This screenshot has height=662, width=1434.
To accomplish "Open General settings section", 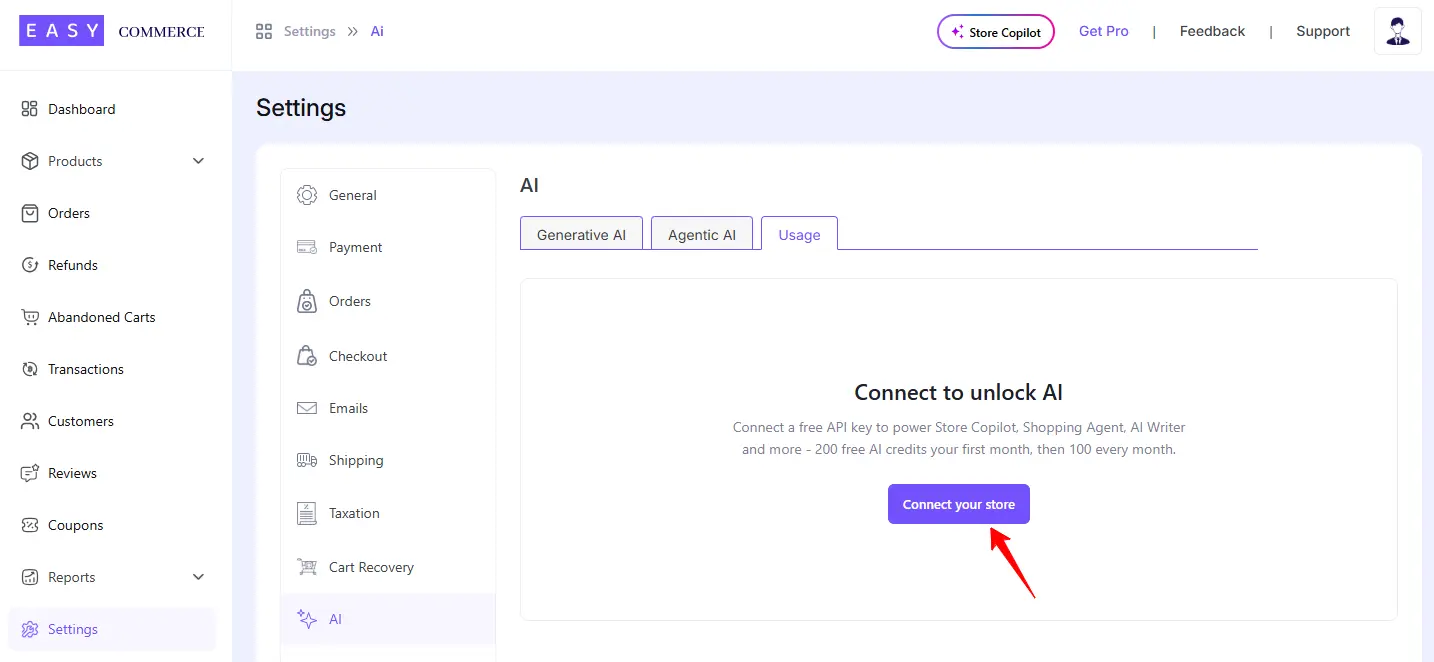I will pyautogui.click(x=388, y=195).
